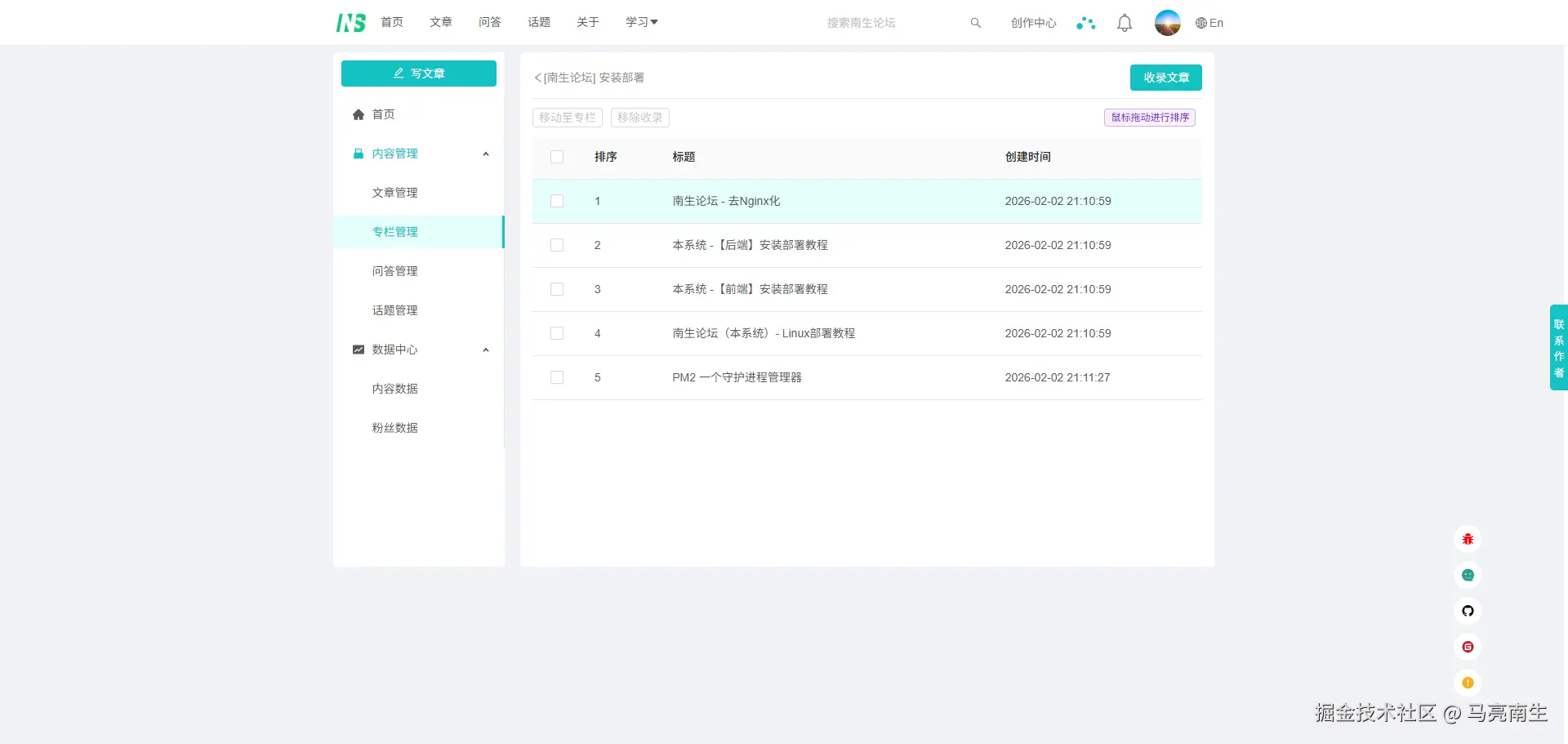Open the GitHub floating icon
Screen dimensions: 1568x744
coord(1468,611)
